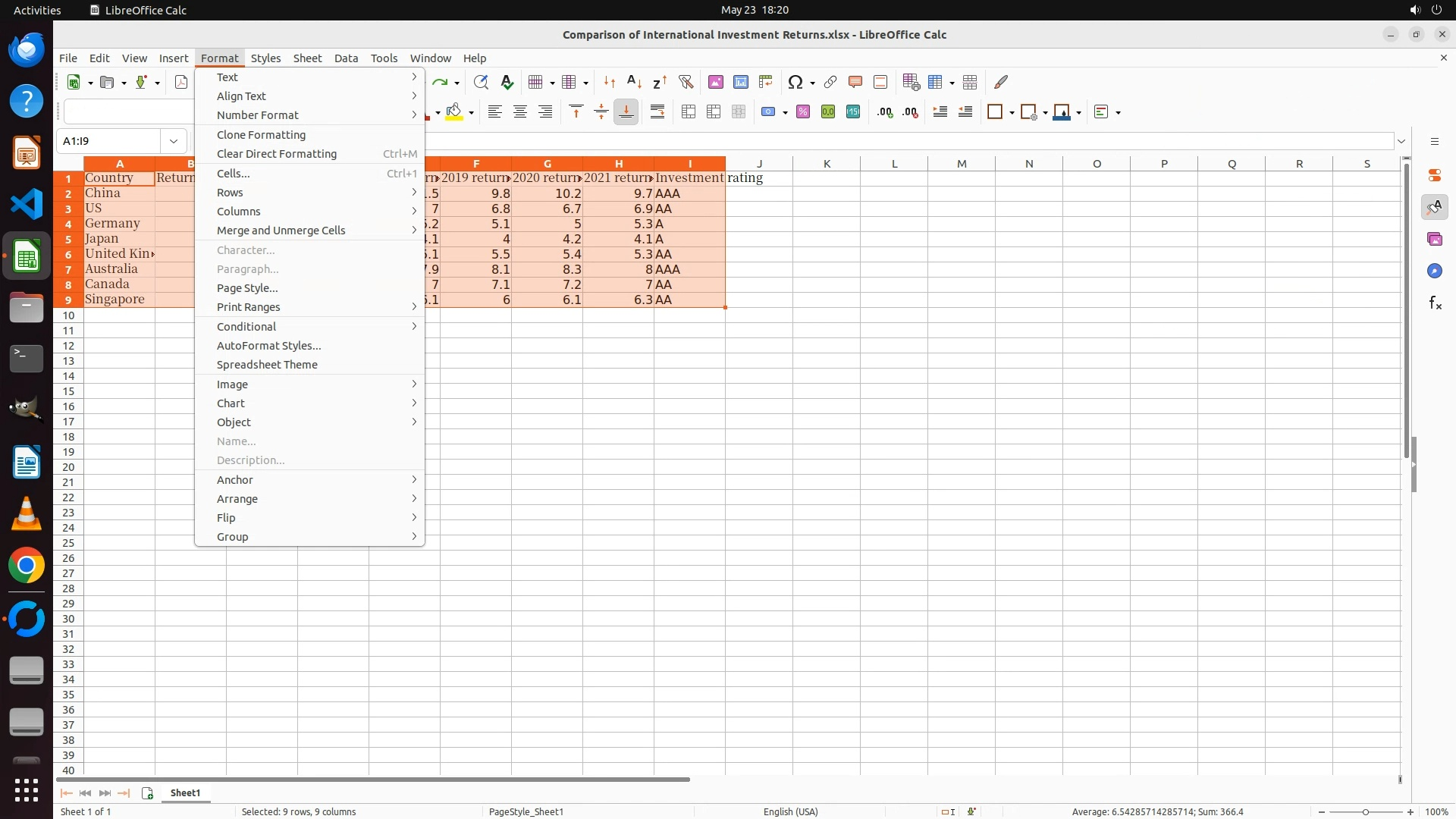Click the Insert Image toolbar icon
1456x819 pixels.
pos(715,82)
